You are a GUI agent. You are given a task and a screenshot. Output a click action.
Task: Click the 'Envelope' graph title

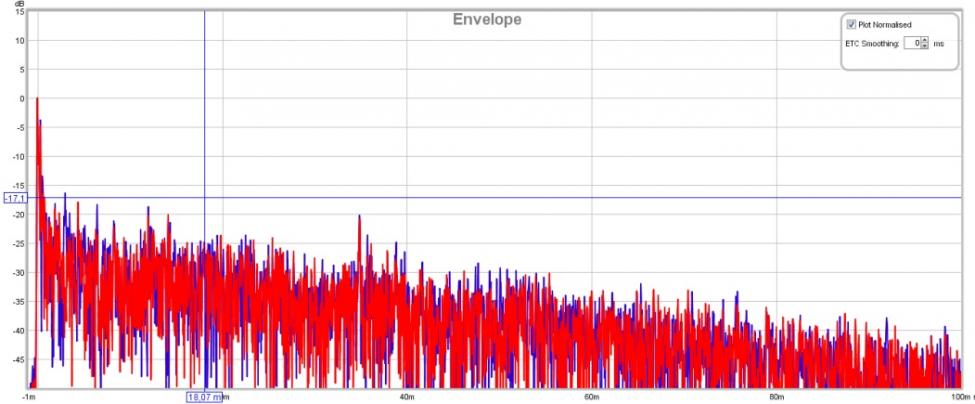[487, 19]
